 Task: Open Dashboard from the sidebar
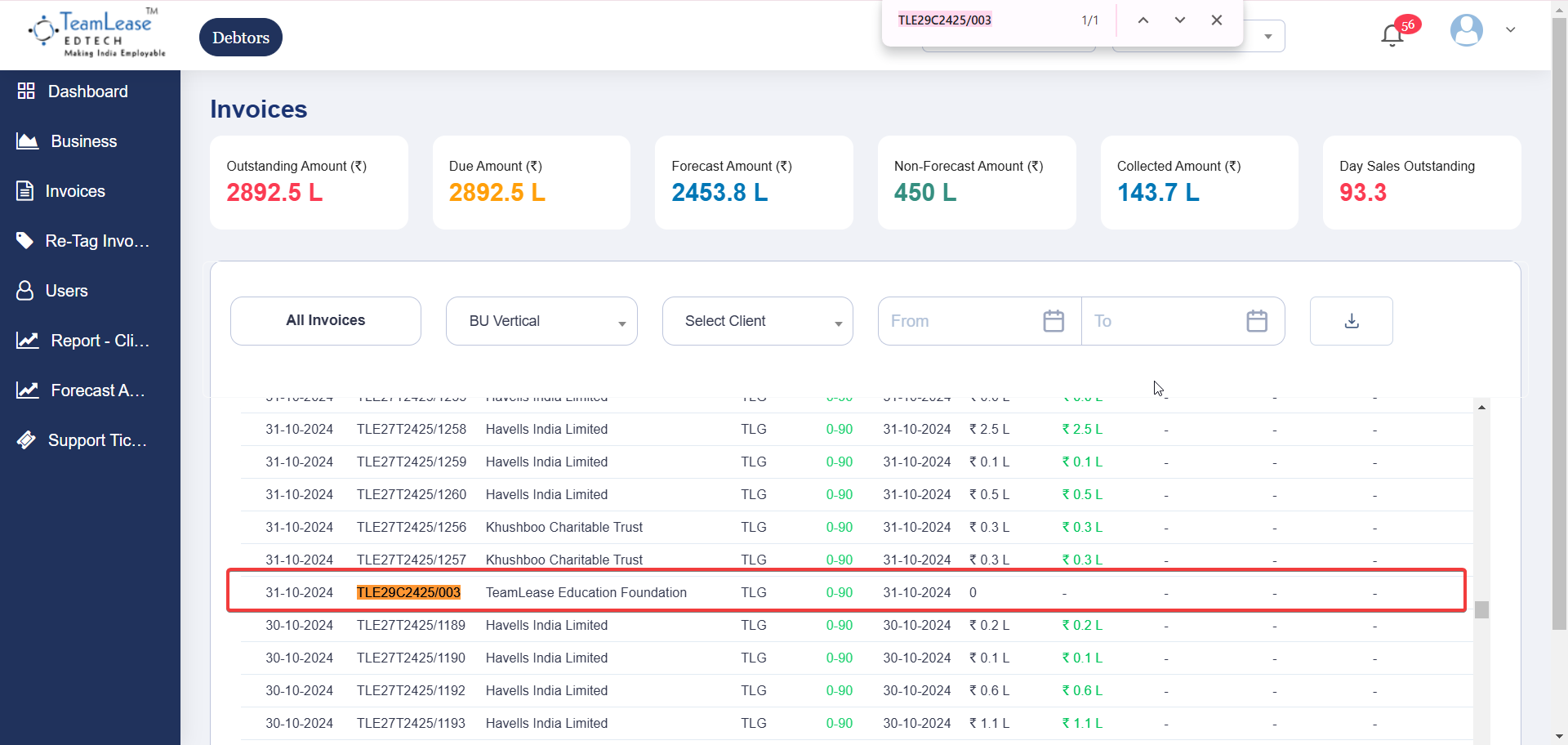pos(87,91)
